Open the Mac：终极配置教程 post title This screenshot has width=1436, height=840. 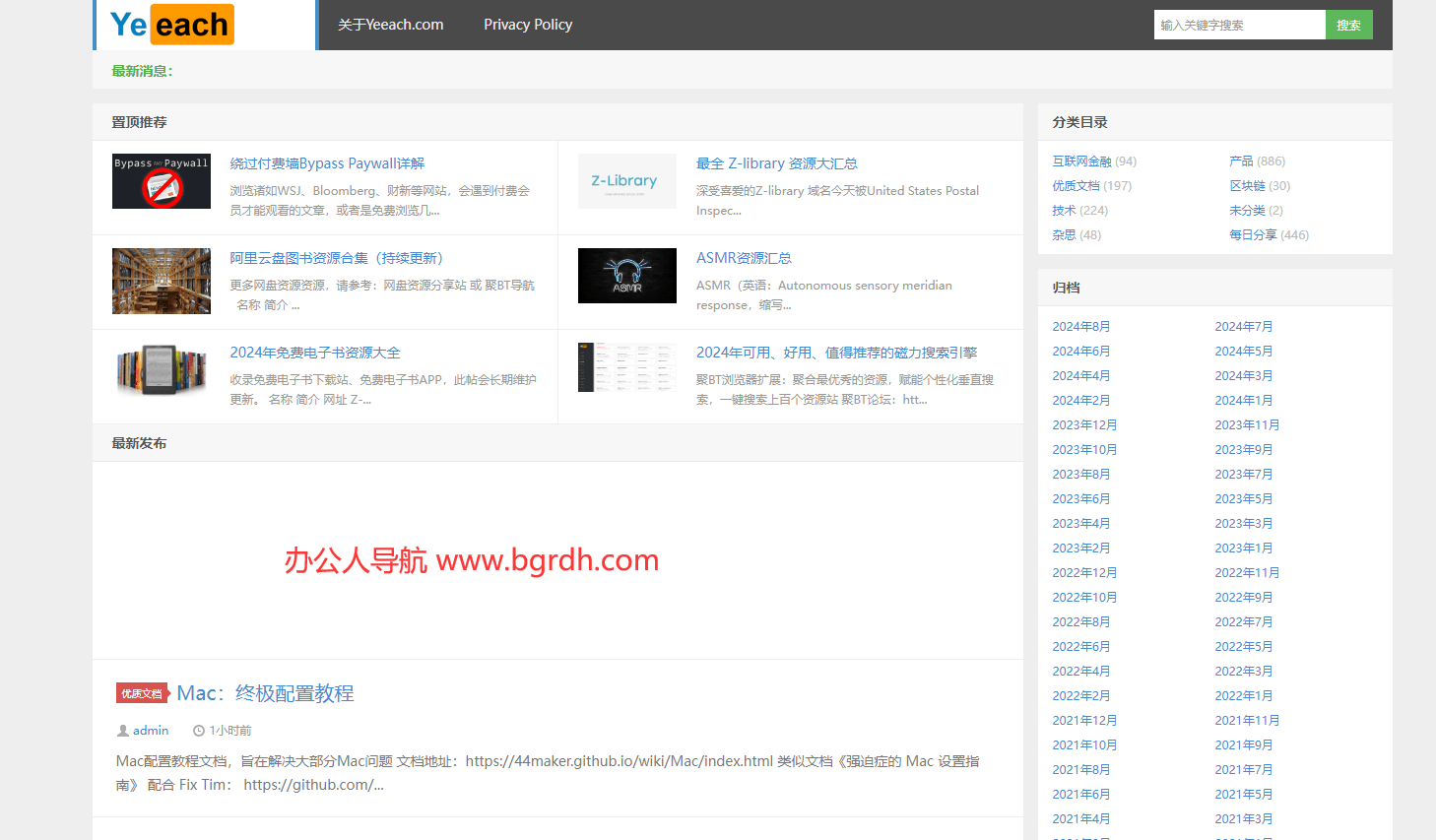coord(265,693)
